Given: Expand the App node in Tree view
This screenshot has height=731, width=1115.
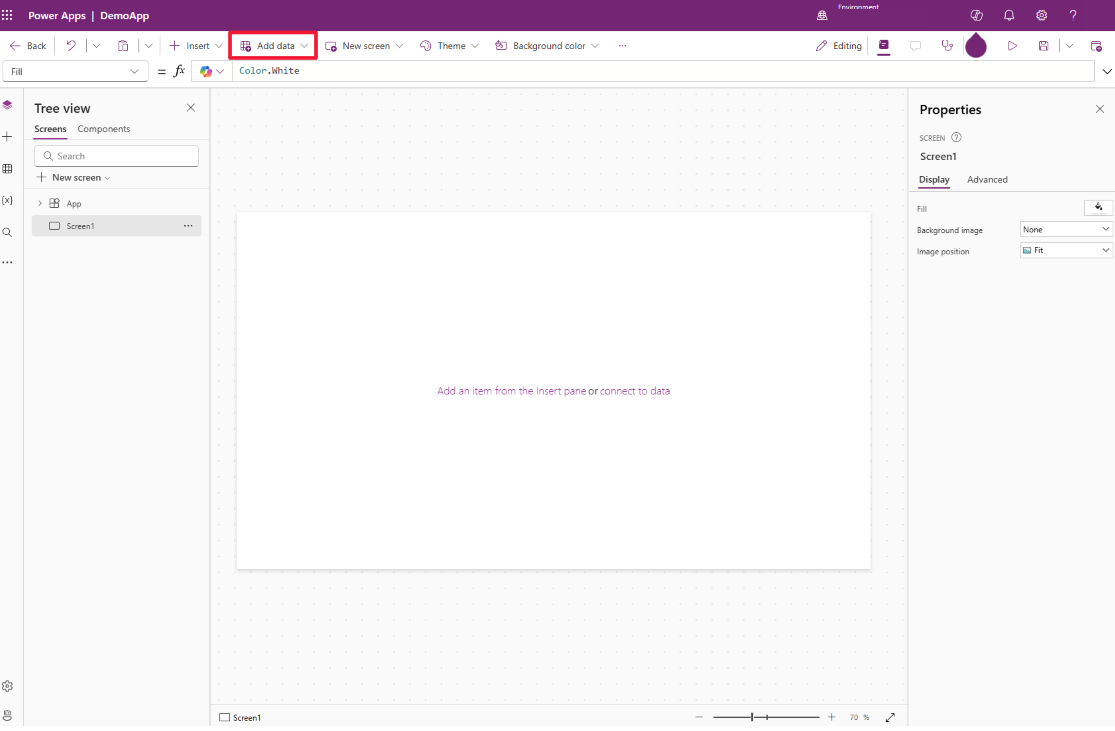Looking at the screenshot, I should tap(39, 202).
